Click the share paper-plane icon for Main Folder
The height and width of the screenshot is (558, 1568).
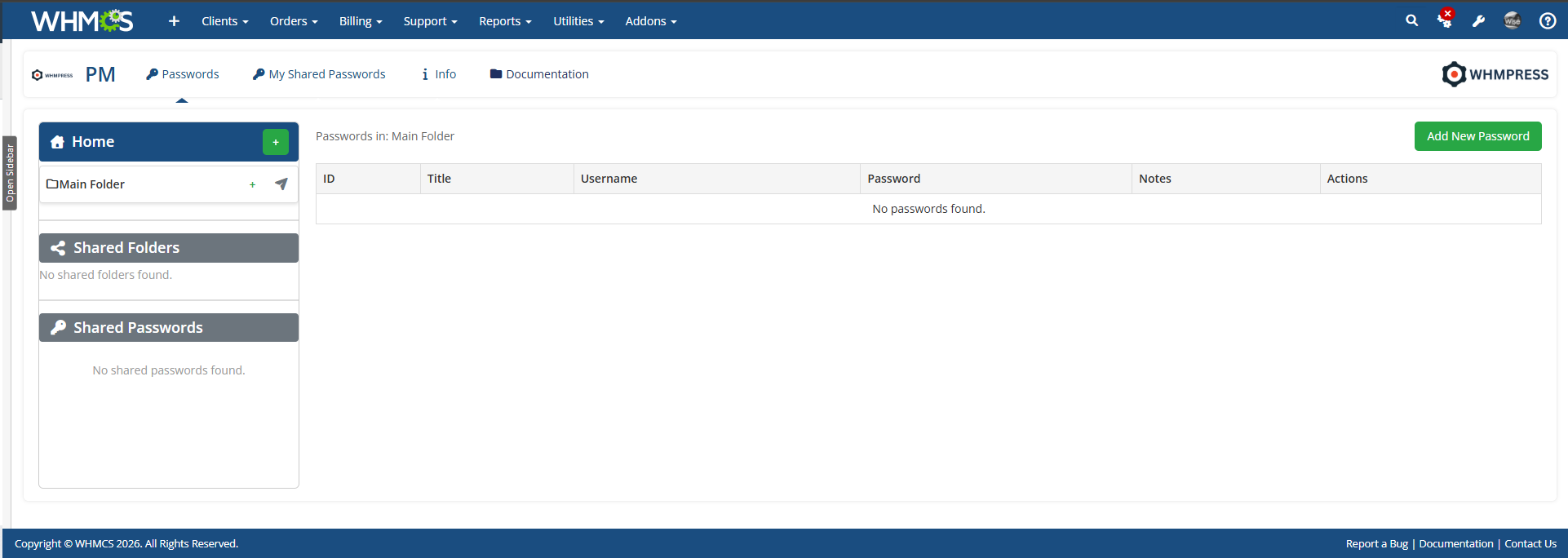[281, 184]
